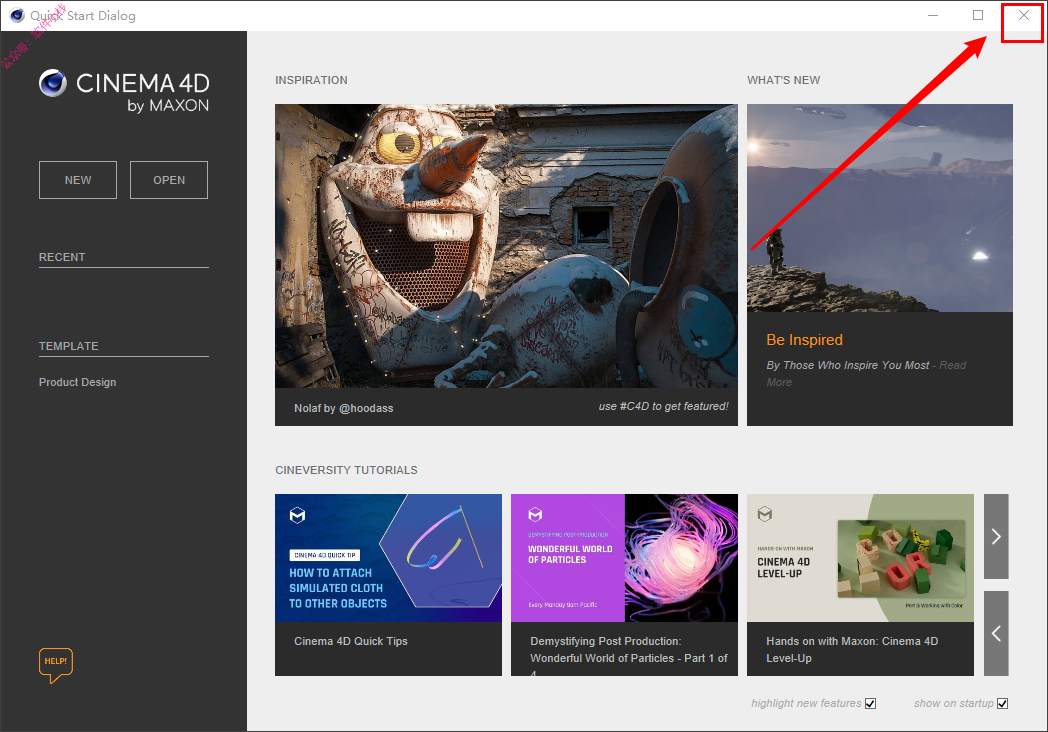Open the simulated cloth tutorial thumbnail
The height and width of the screenshot is (732, 1048).
pos(388,558)
